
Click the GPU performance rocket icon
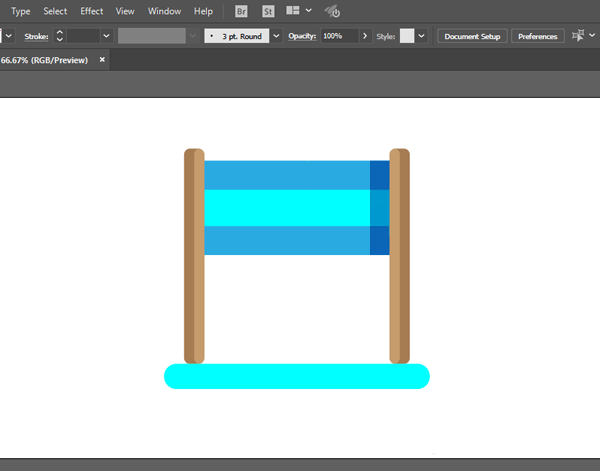coord(333,11)
